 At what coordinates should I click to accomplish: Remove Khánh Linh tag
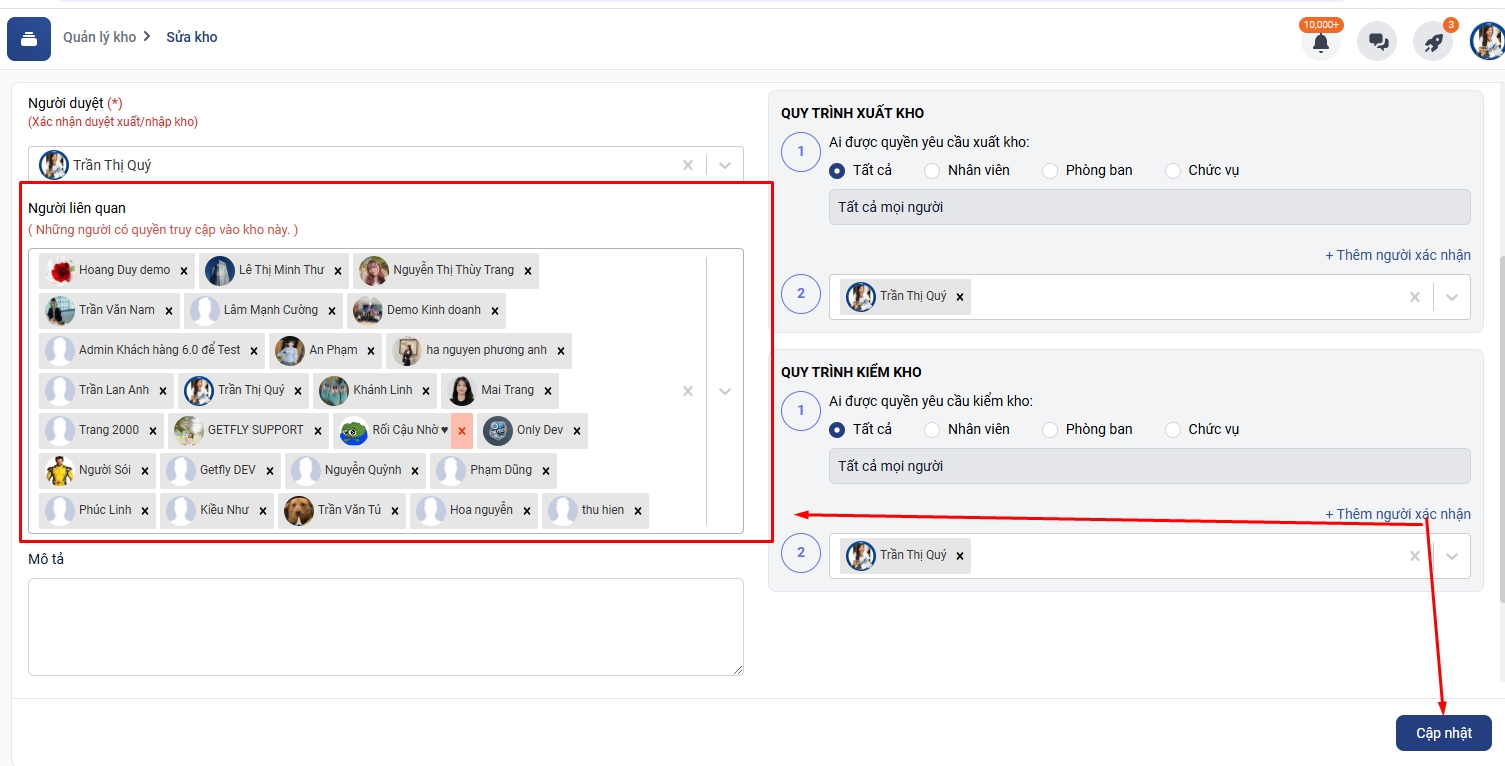pyautogui.click(x=426, y=391)
